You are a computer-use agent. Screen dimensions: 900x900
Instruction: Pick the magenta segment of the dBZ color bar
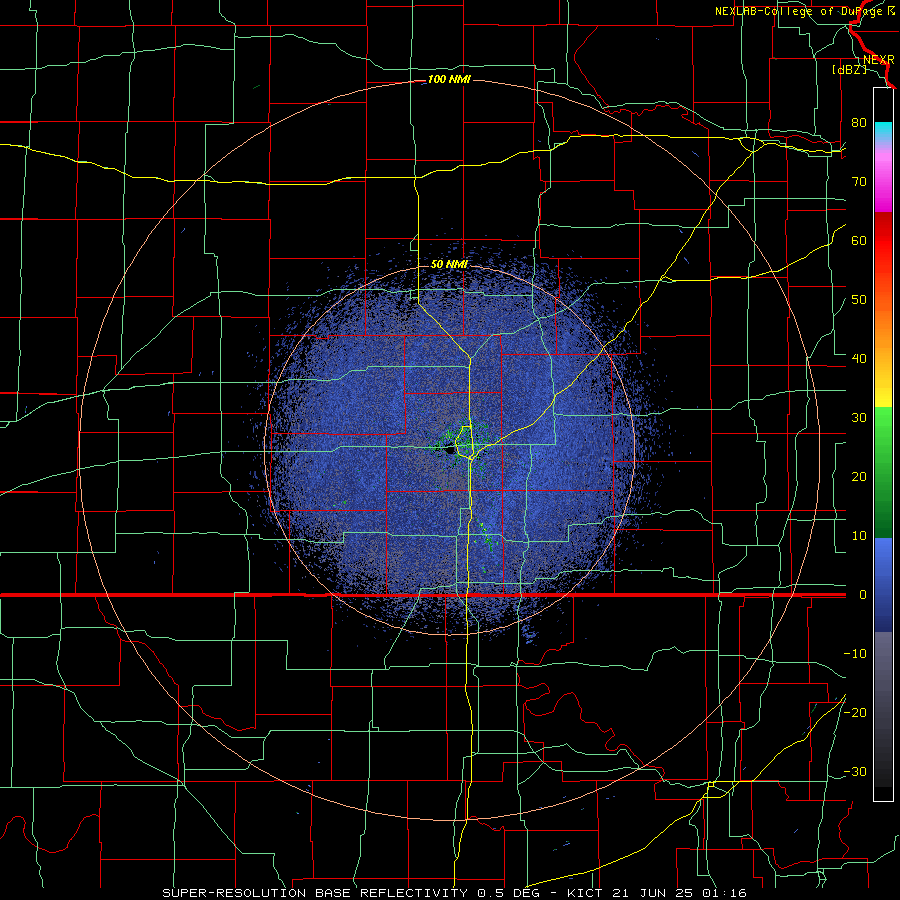click(x=883, y=184)
